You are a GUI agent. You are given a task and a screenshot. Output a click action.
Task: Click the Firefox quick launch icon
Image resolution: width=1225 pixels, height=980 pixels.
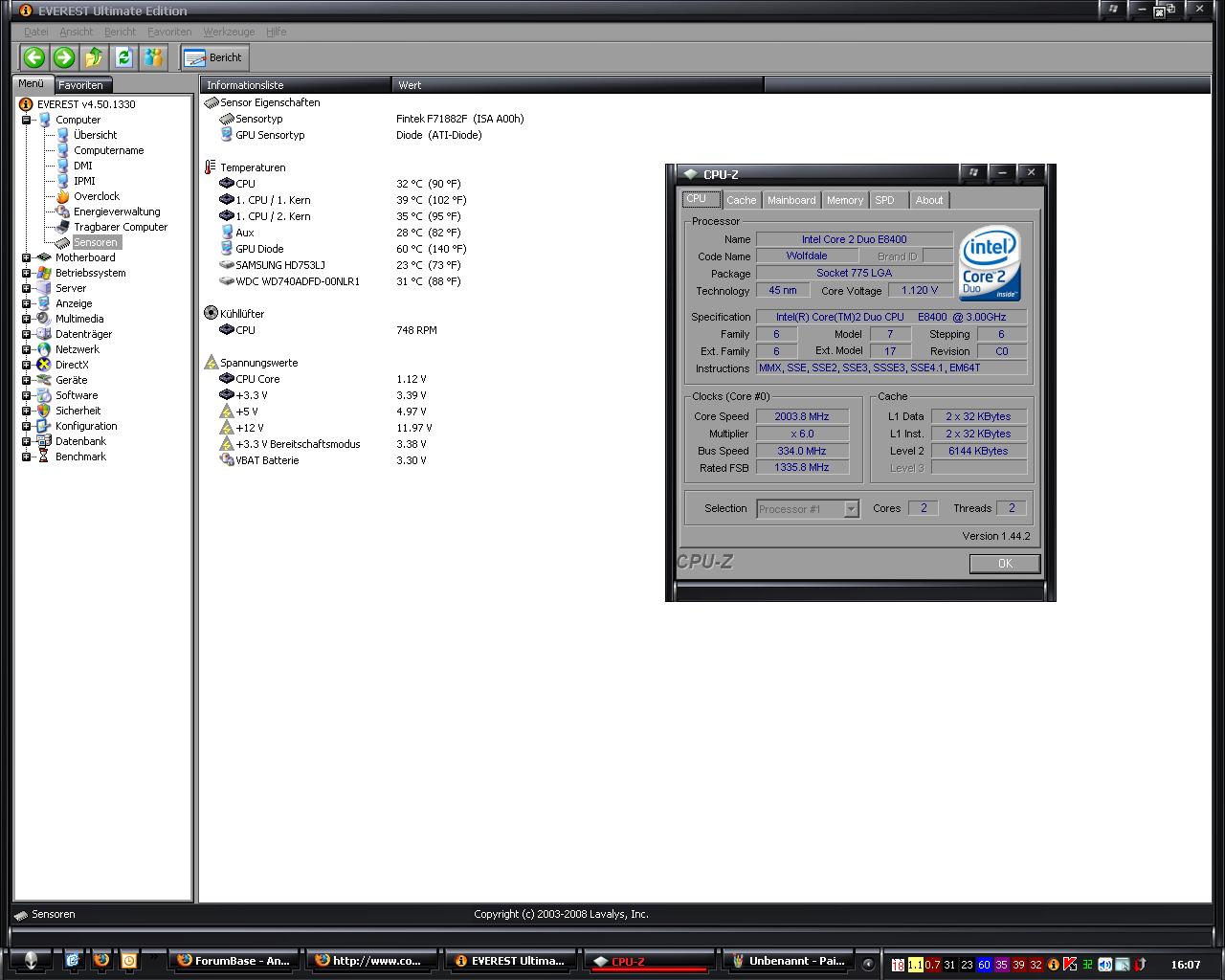point(100,960)
